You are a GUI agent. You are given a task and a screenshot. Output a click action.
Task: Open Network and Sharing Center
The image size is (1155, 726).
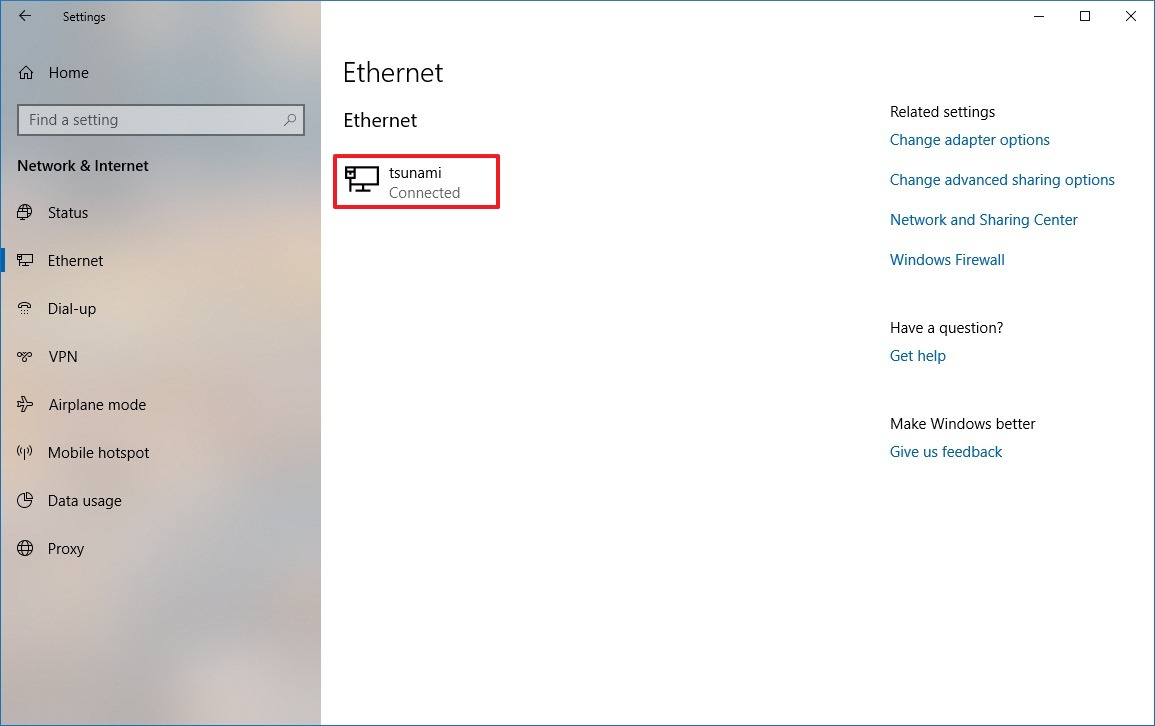click(983, 219)
